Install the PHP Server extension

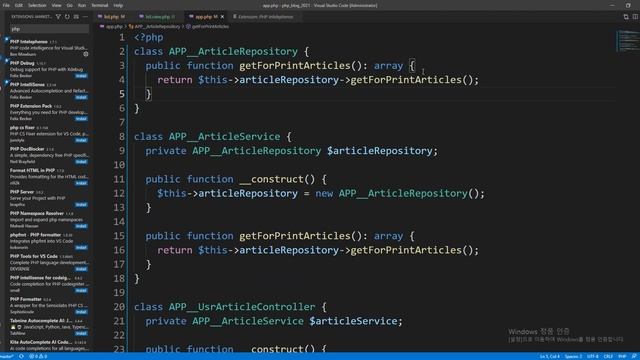point(81,204)
